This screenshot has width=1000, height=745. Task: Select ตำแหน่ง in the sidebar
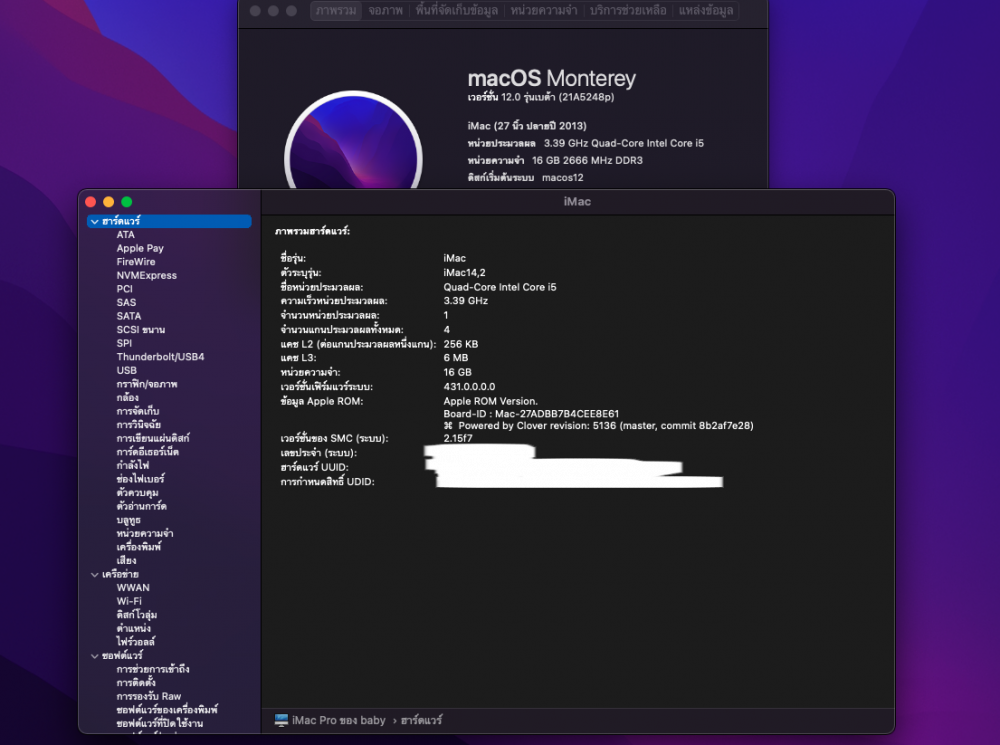click(133, 628)
